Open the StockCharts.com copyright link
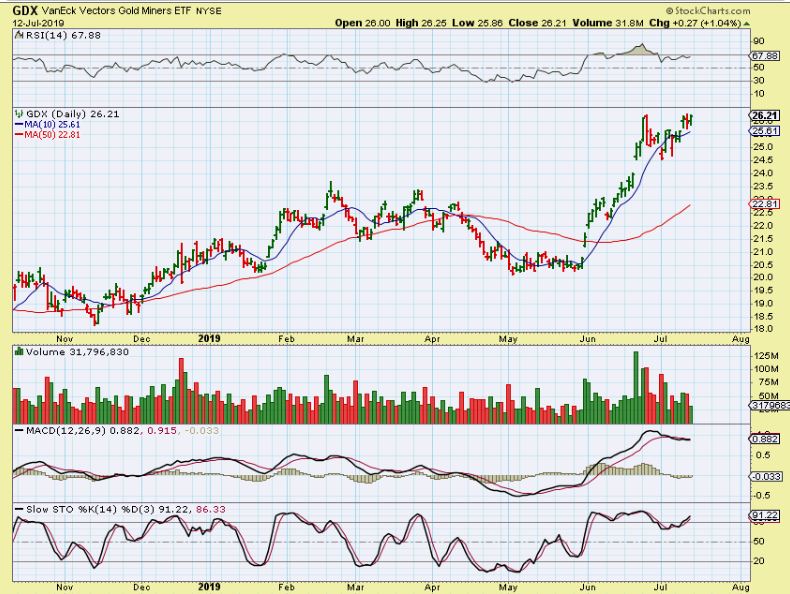The height and width of the screenshot is (594, 790). point(708,10)
